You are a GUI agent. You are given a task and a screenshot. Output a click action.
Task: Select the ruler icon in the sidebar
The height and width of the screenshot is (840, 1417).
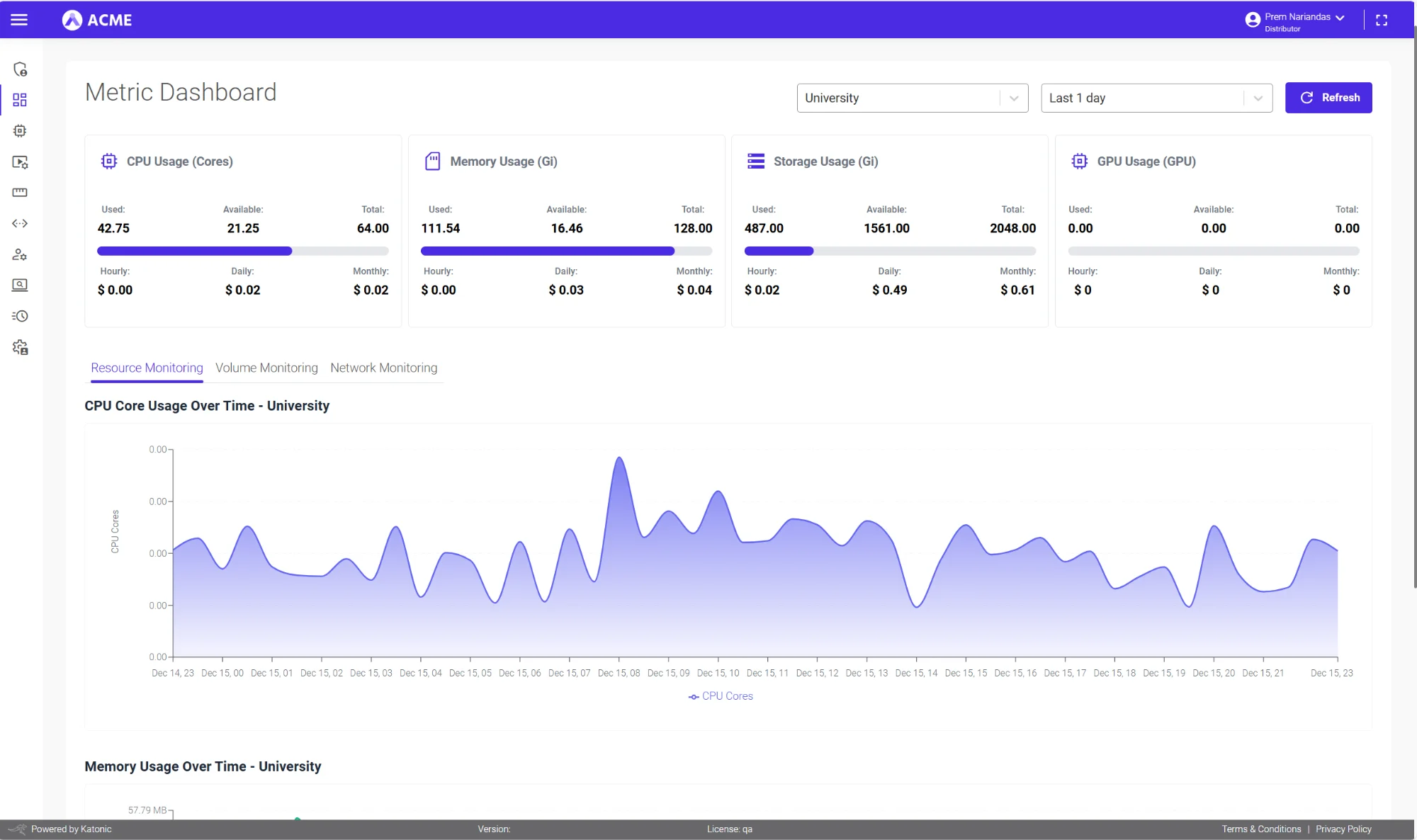click(21, 192)
